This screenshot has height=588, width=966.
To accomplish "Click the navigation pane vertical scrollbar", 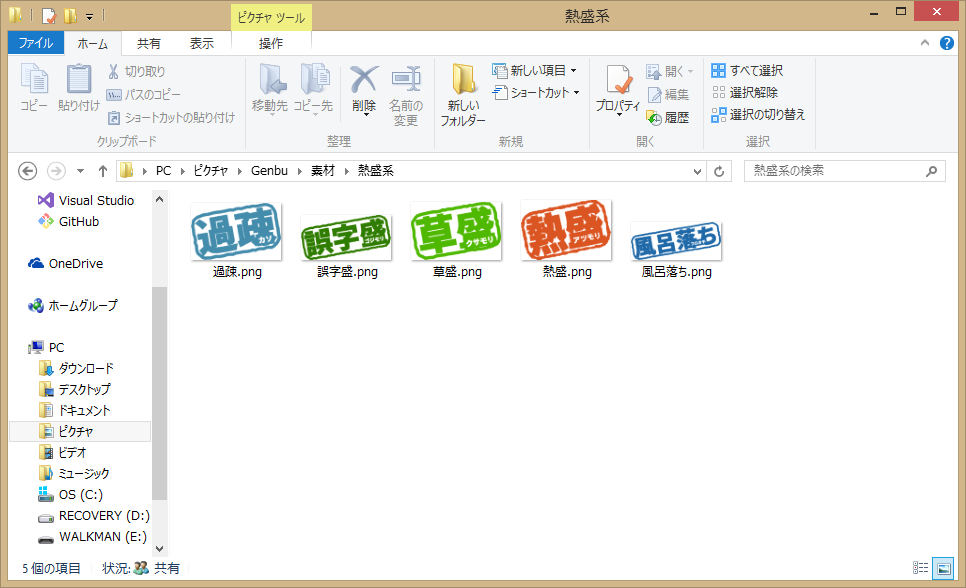I will (159, 390).
